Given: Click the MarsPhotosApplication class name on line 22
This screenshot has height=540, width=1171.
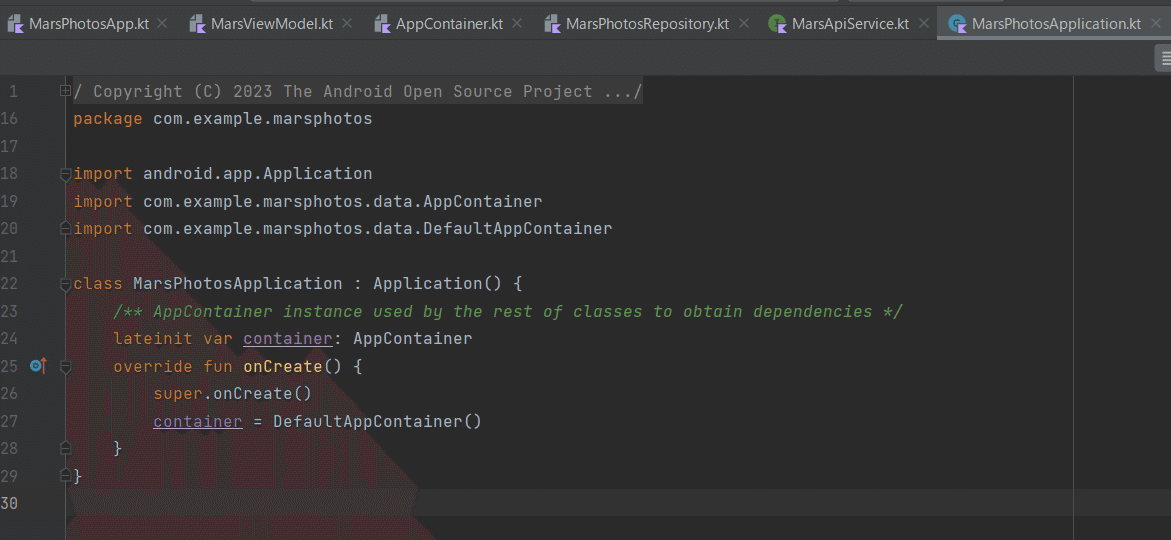Looking at the screenshot, I should point(237,284).
